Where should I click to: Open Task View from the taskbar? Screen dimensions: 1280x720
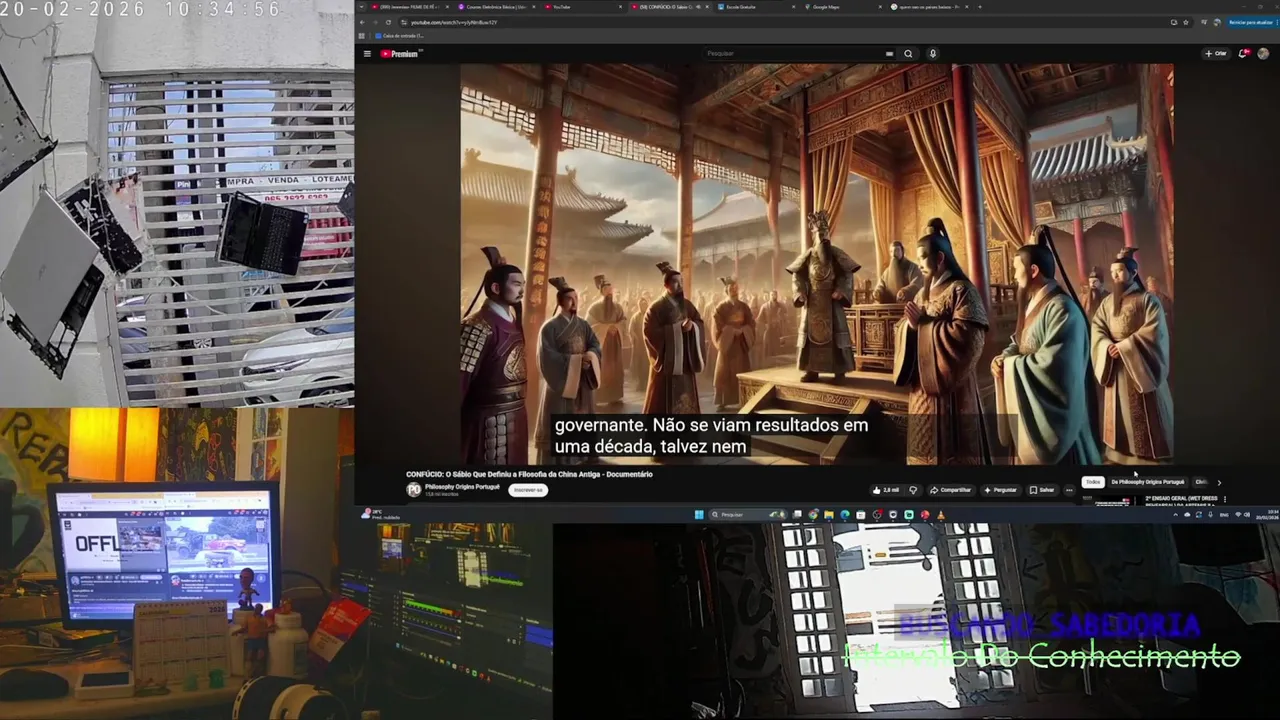point(797,515)
